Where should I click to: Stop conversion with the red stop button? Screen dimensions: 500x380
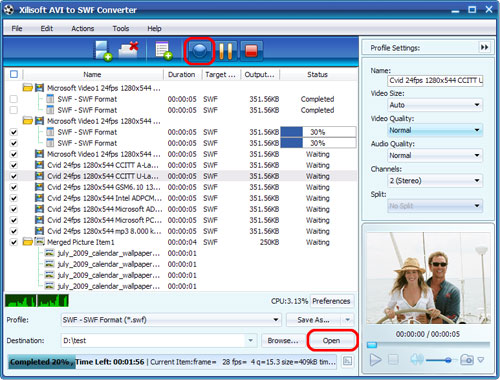[251, 51]
